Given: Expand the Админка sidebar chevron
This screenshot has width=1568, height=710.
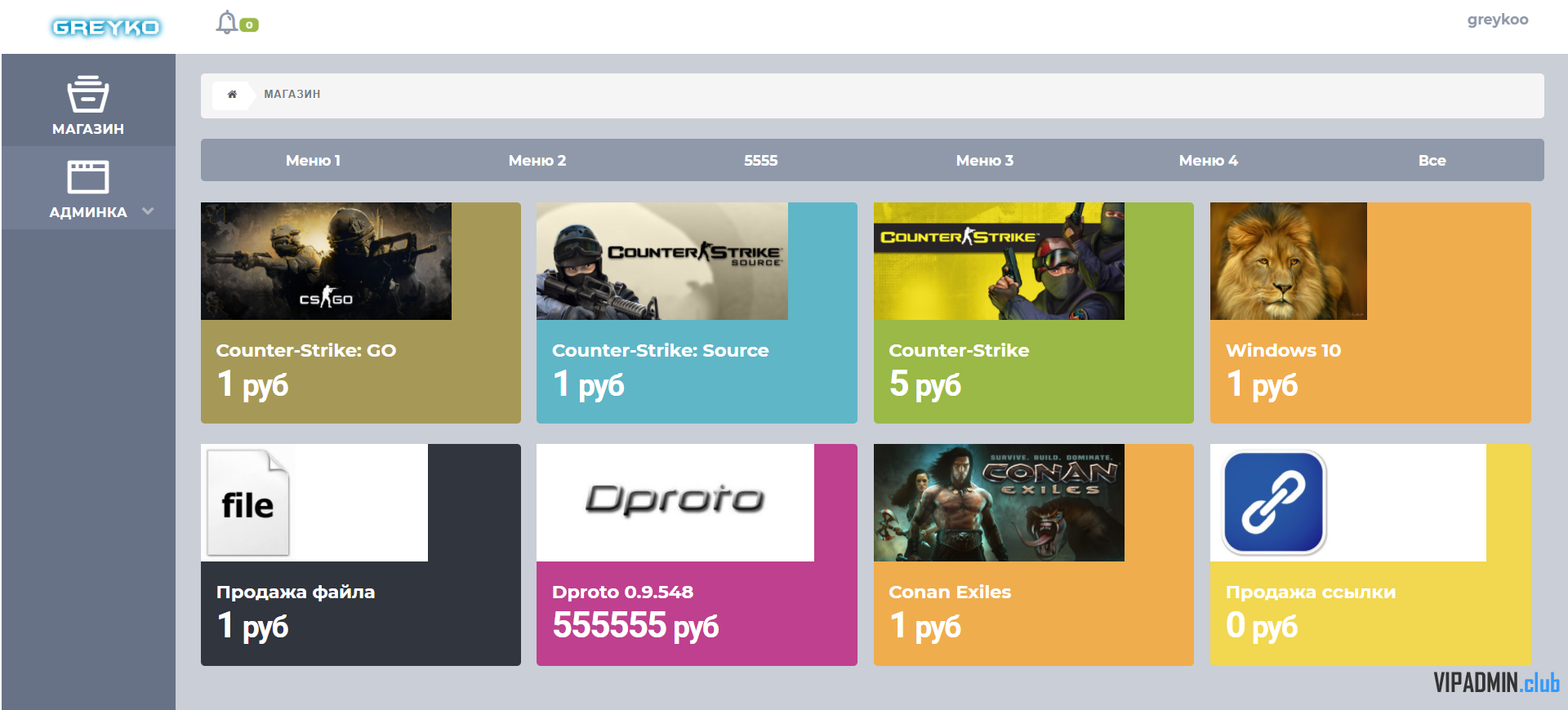Looking at the screenshot, I should point(148,211).
